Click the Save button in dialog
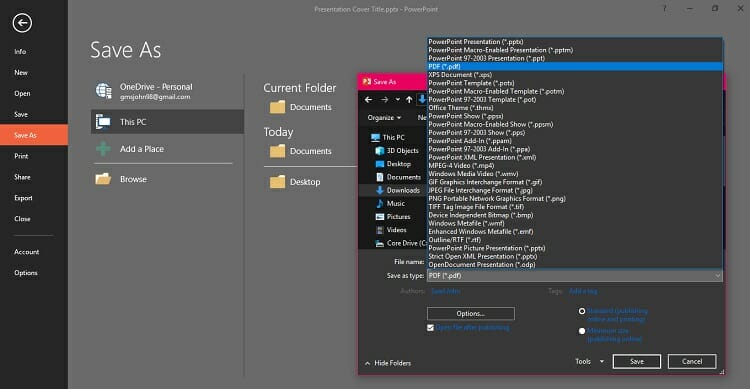Viewport: 750px width, 389px height. point(637,361)
